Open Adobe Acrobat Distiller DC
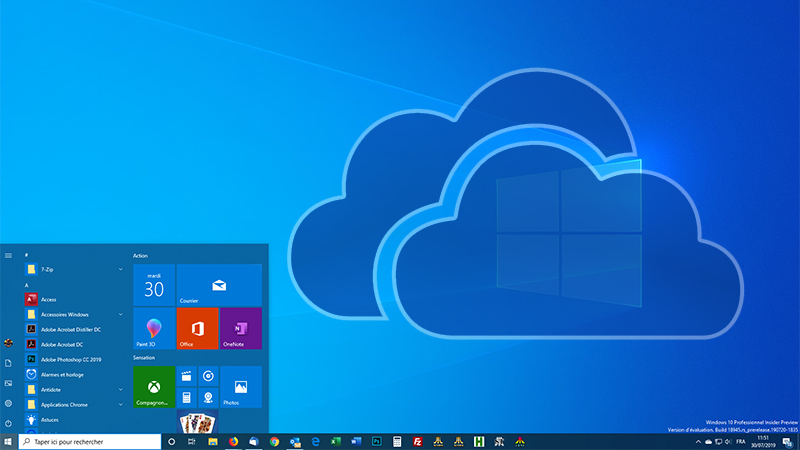Screen dimensions: 800x450 75,330
